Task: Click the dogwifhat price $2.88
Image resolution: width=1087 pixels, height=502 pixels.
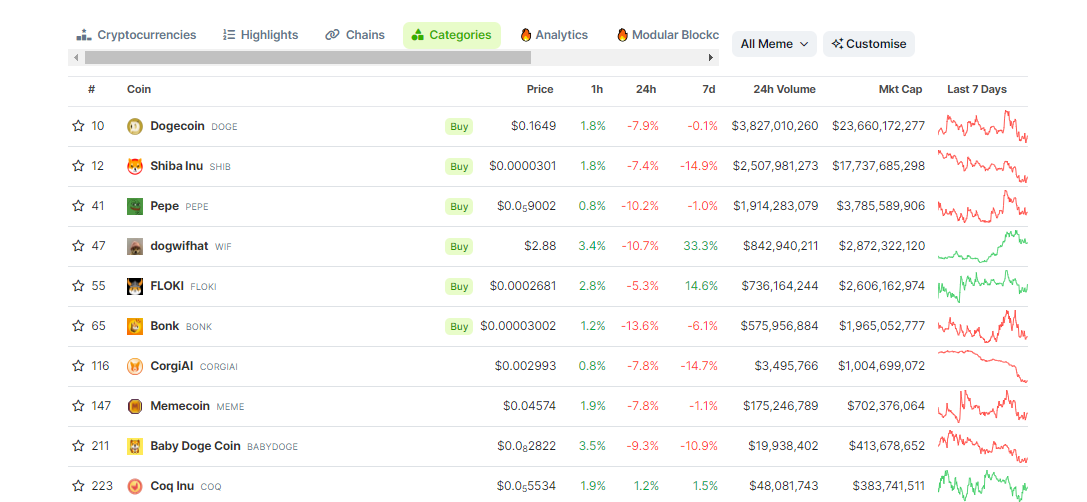Action: coord(540,246)
